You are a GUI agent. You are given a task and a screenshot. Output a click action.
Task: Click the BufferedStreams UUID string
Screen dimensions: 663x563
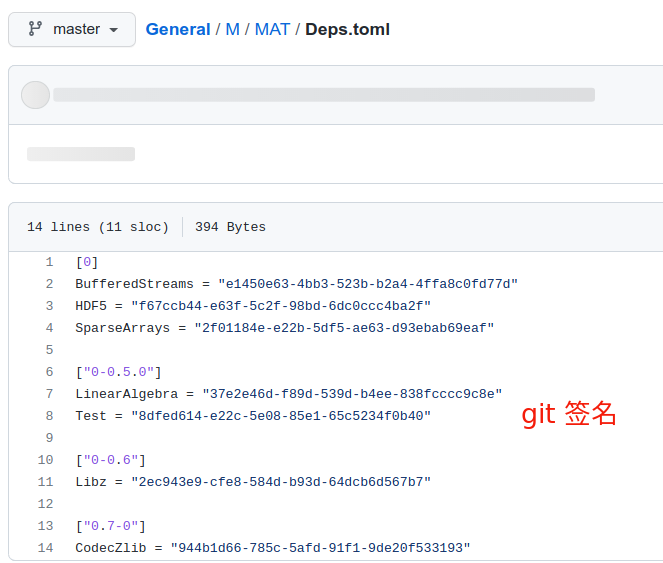coord(368,284)
